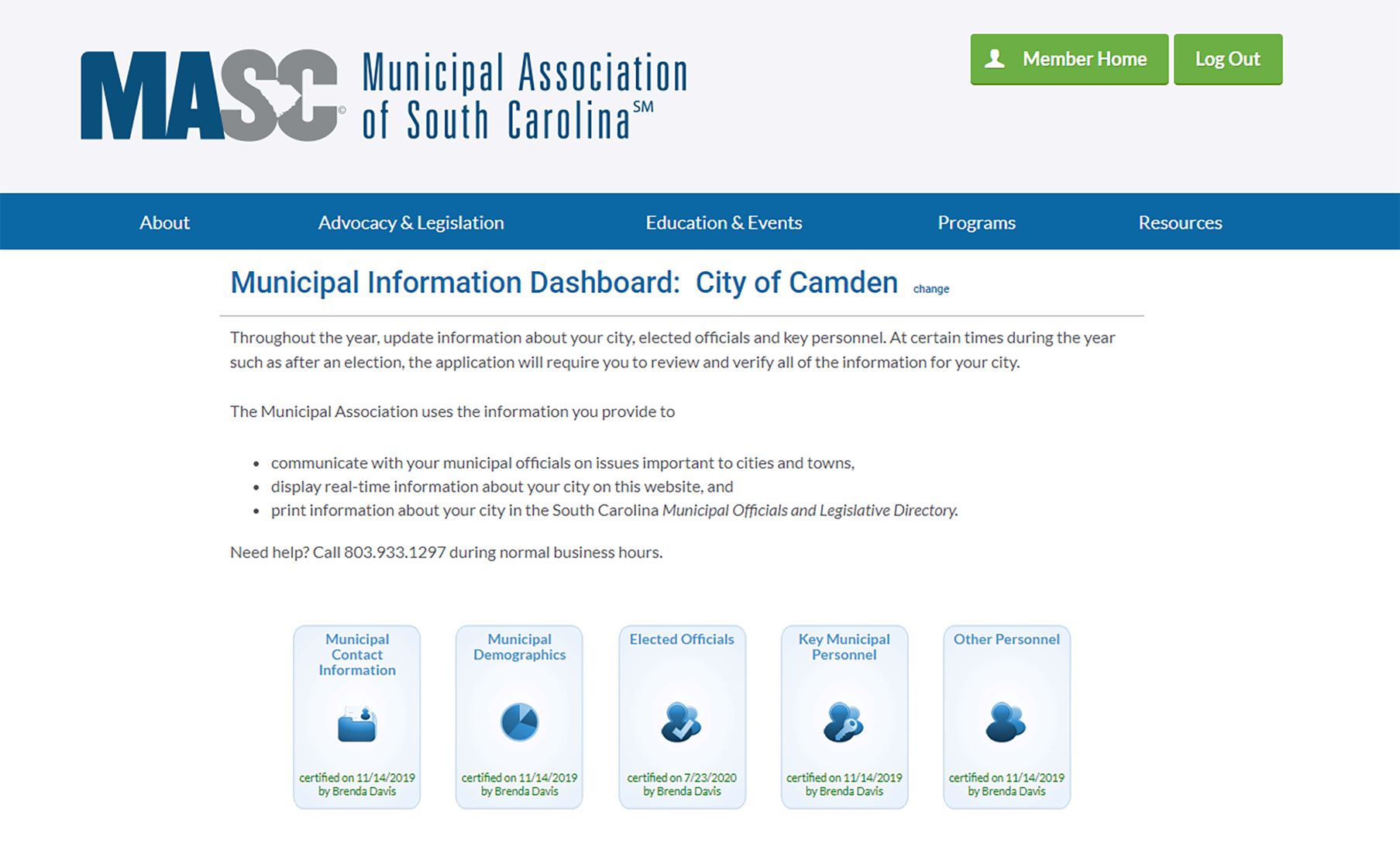Open the Resources navigation item
Image resolution: width=1400 pixels, height=857 pixels.
[x=1180, y=222]
